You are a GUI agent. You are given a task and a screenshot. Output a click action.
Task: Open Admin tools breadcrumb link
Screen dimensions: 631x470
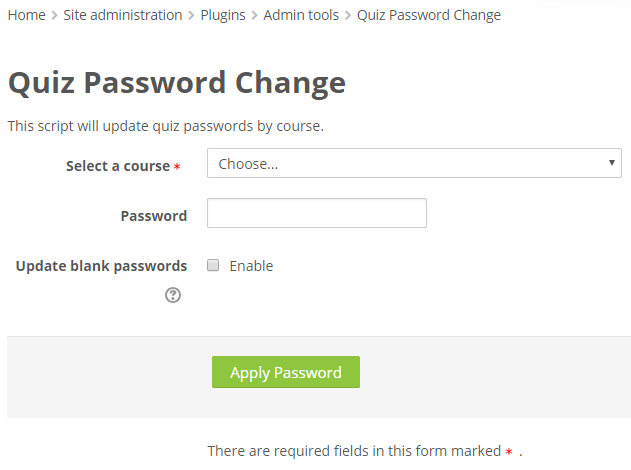pos(301,15)
